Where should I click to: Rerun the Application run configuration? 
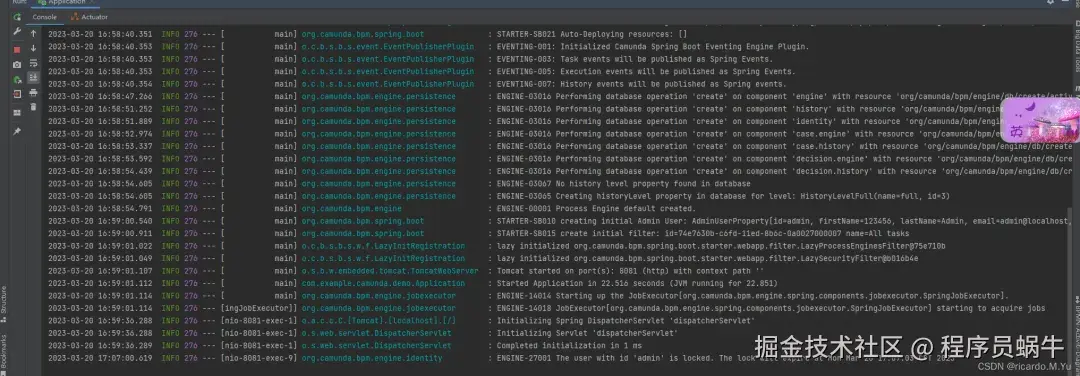[x=17, y=17]
